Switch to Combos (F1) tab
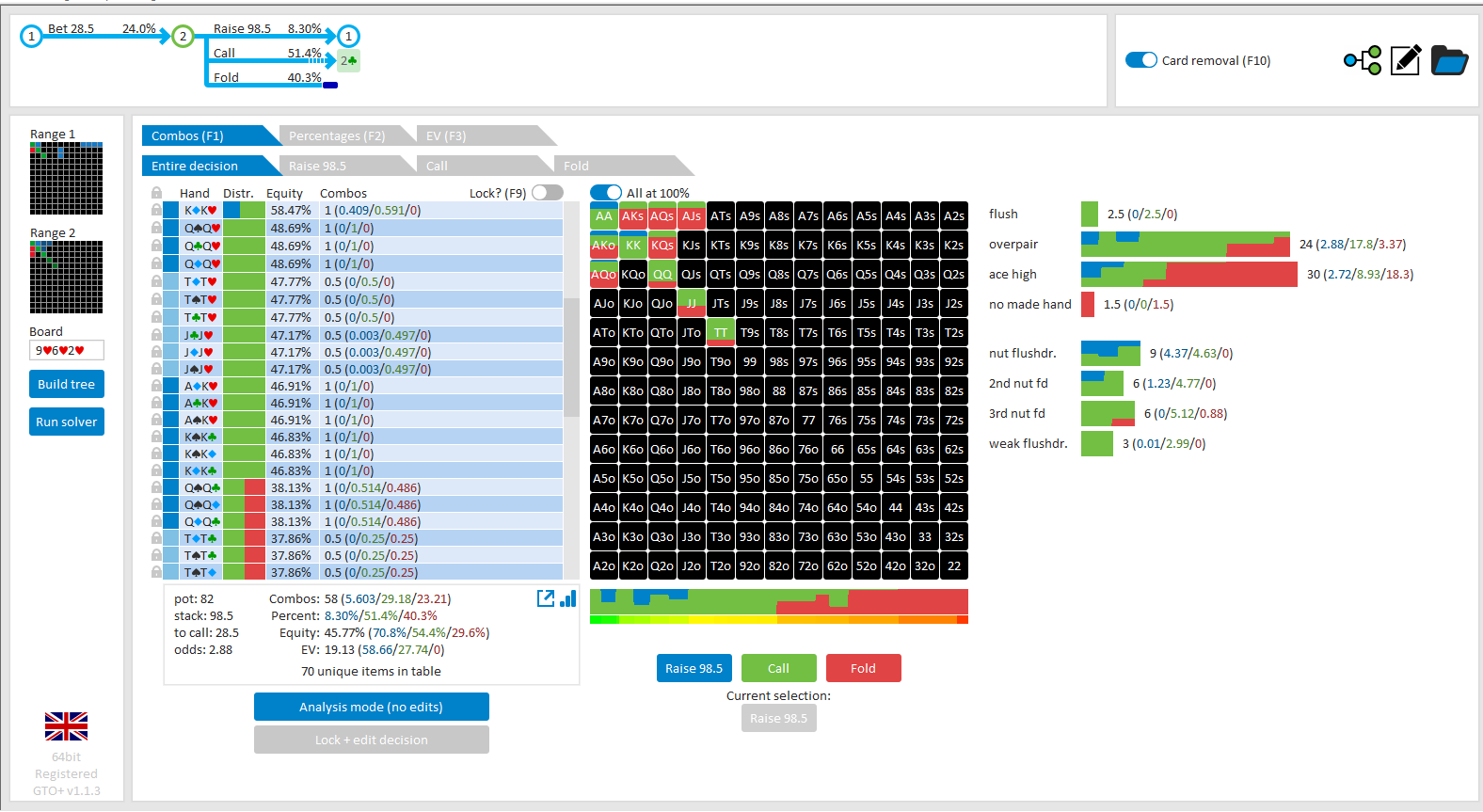Screen dimensions: 1483x812 [211, 135]
